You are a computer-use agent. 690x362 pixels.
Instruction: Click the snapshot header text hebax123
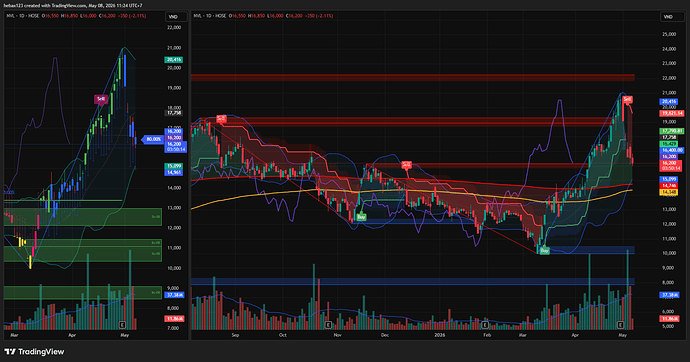(x=13, y=6)
